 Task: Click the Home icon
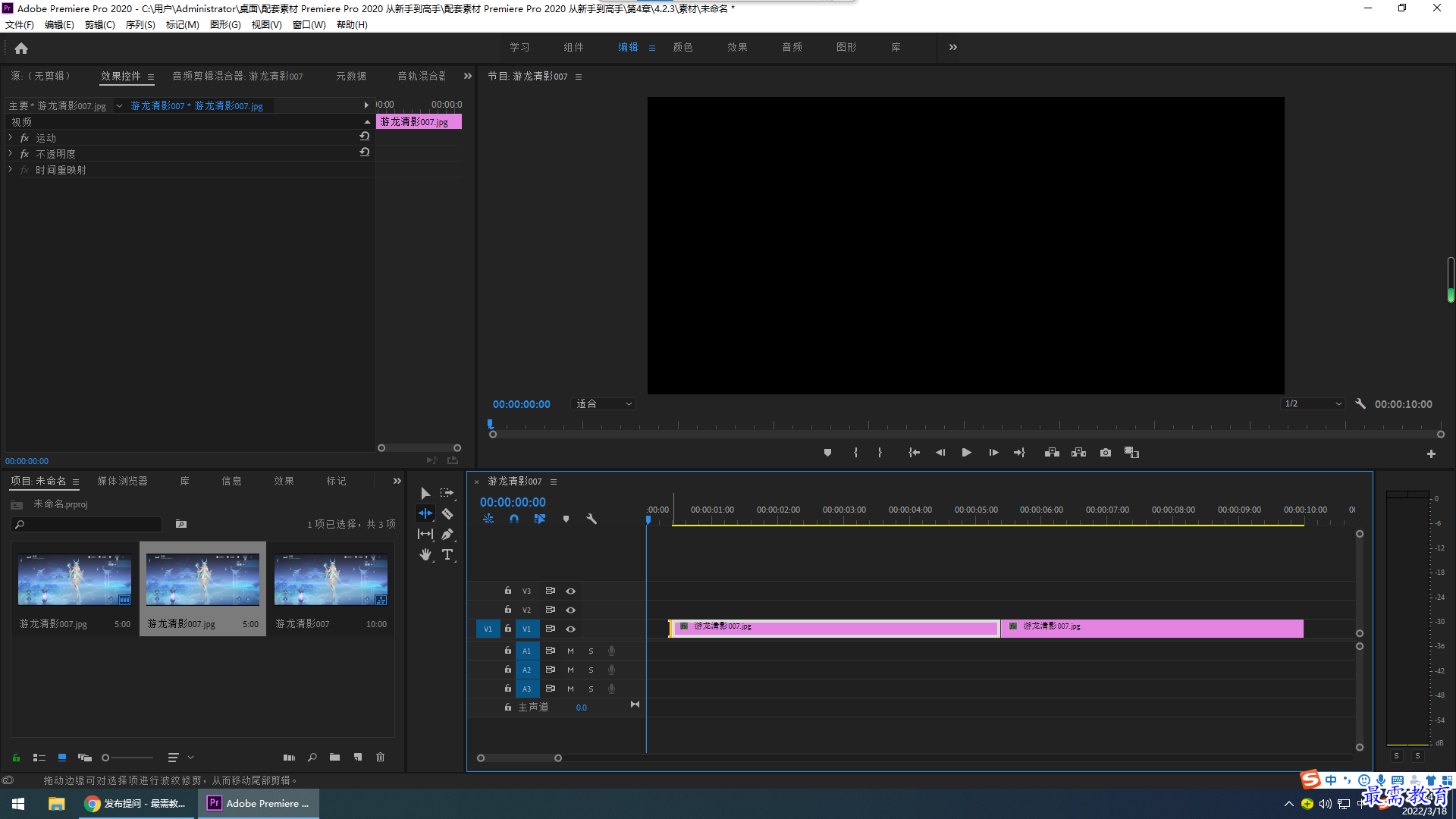point(21,49)
